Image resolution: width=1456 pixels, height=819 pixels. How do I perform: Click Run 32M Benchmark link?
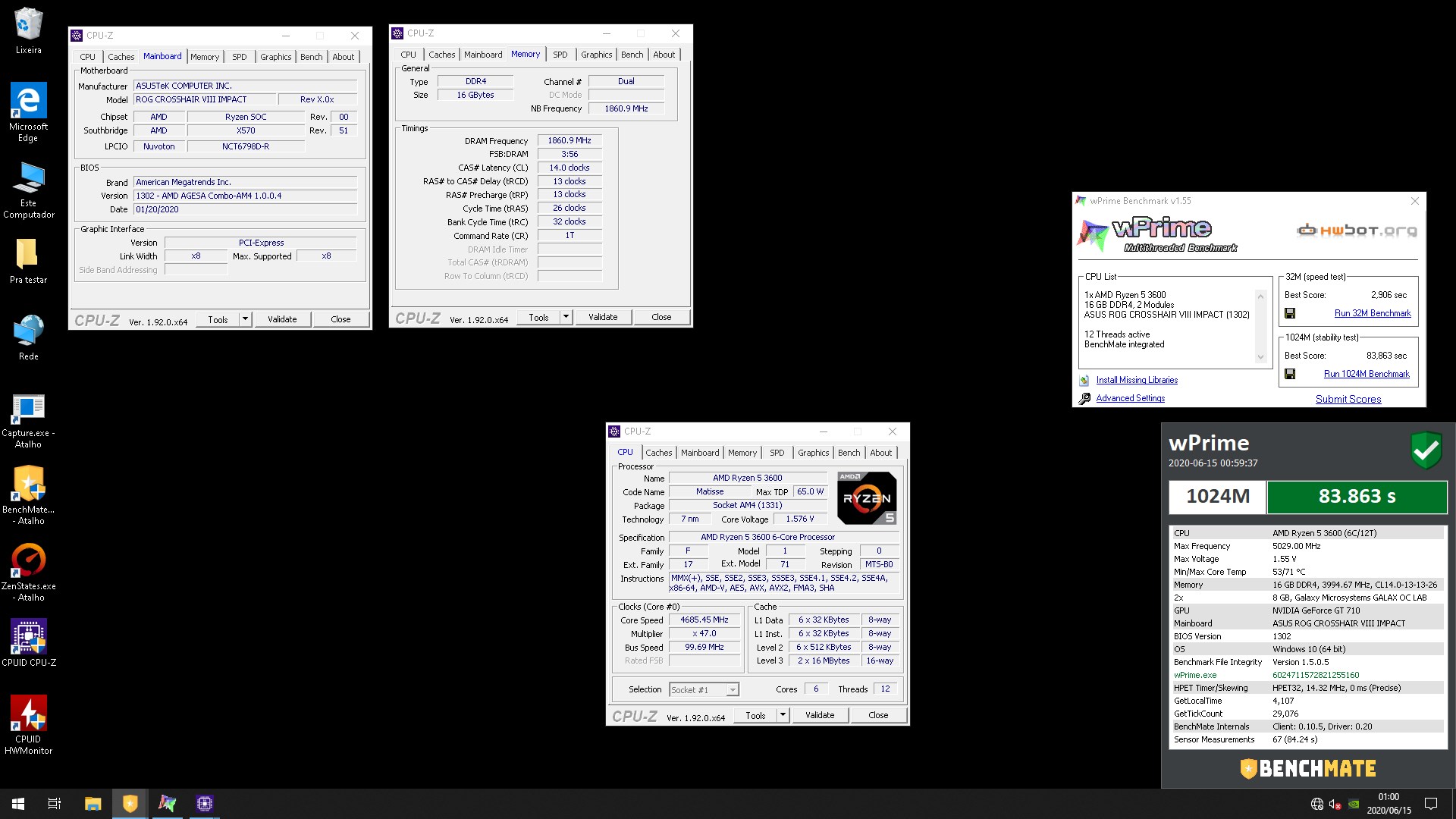[x=1373, y=313]
